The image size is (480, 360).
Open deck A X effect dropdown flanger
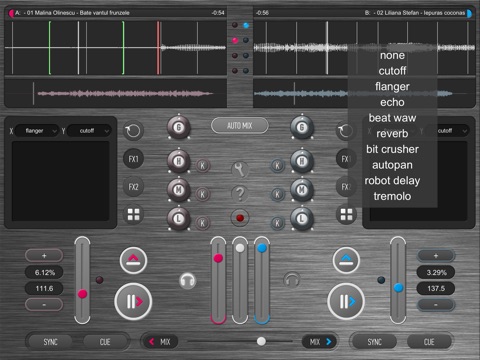[x=37, y=131]
